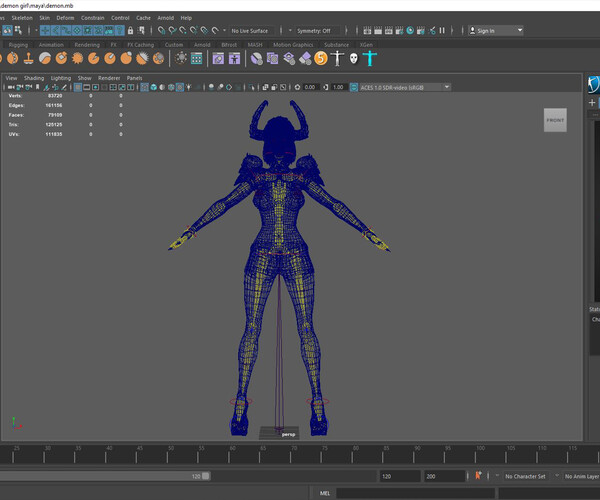Click the render current frame clapperboard icon
The width and height of the screenshot is (600, 500).
pos(378,31)
